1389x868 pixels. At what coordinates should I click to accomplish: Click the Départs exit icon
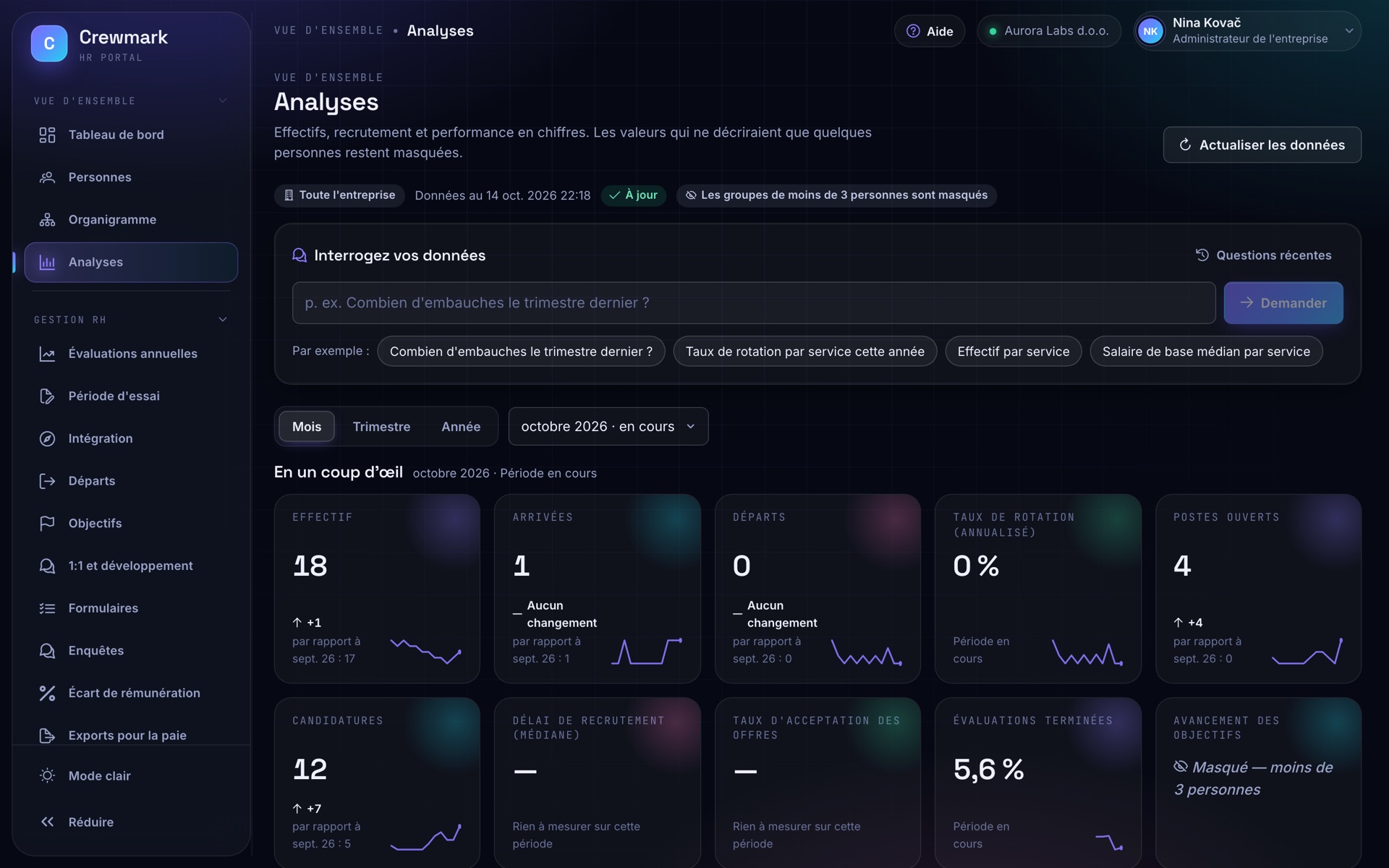click(x=47, y=481)
